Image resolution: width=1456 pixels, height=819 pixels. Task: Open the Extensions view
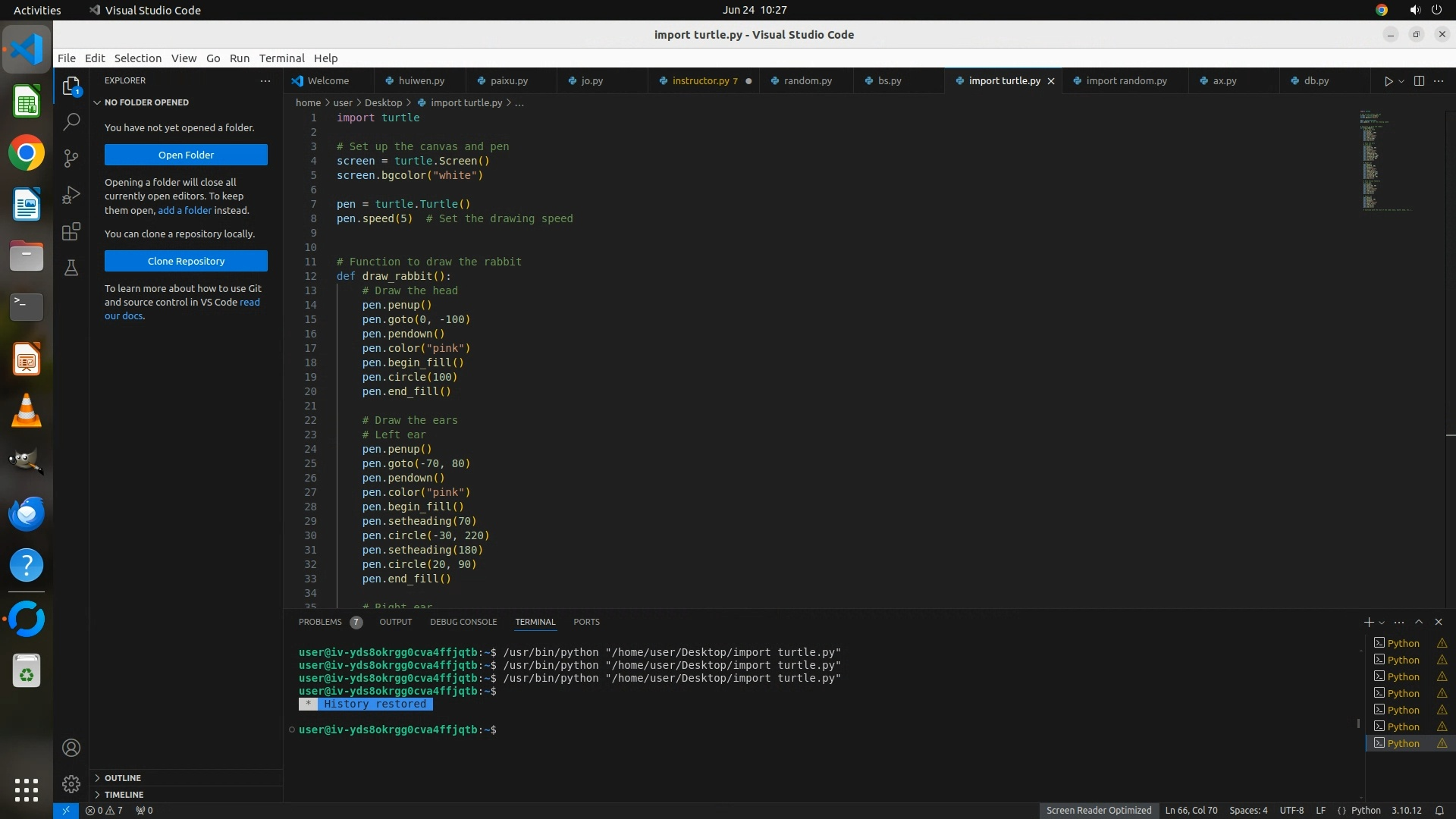[x=71, y=231]
